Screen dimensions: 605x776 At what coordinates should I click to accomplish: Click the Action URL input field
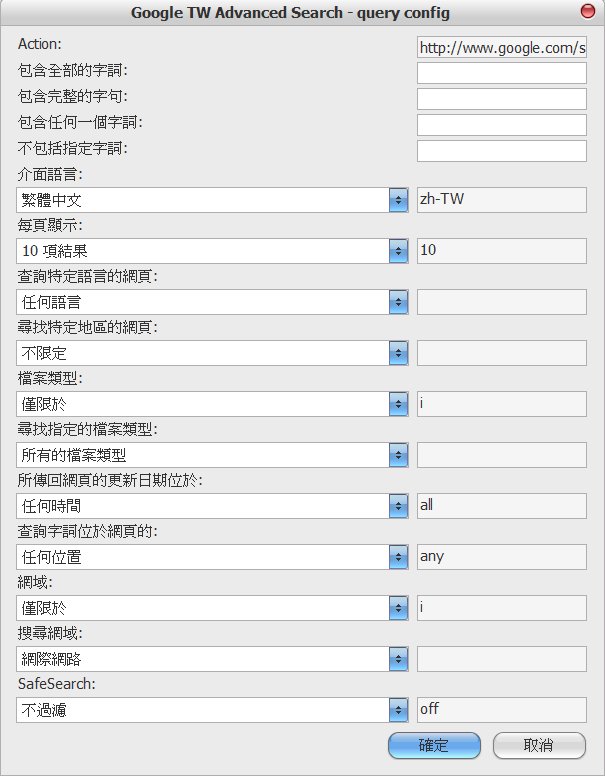point(501,47)
